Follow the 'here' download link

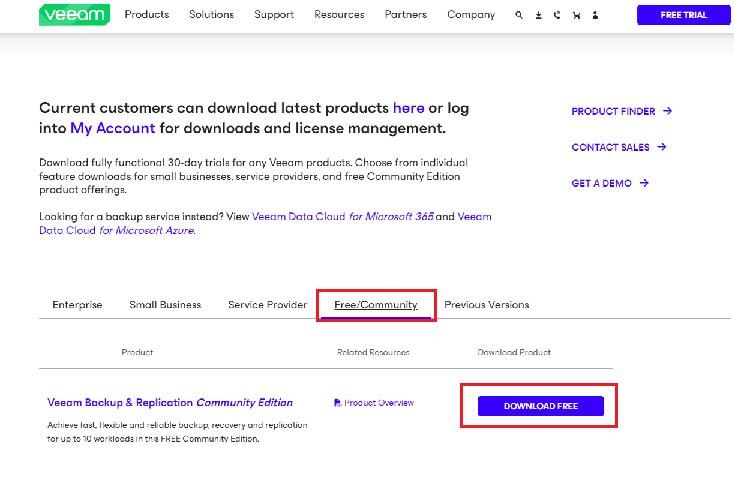409,108
